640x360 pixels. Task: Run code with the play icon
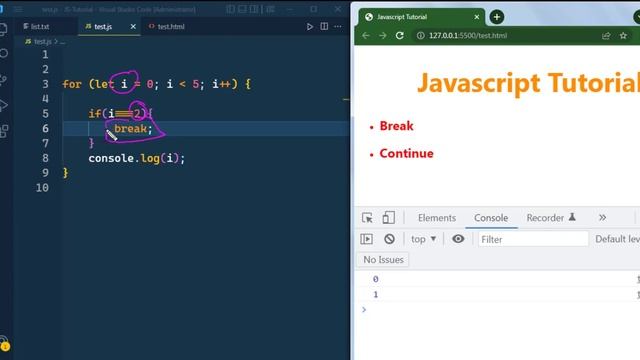click(310, 27)
